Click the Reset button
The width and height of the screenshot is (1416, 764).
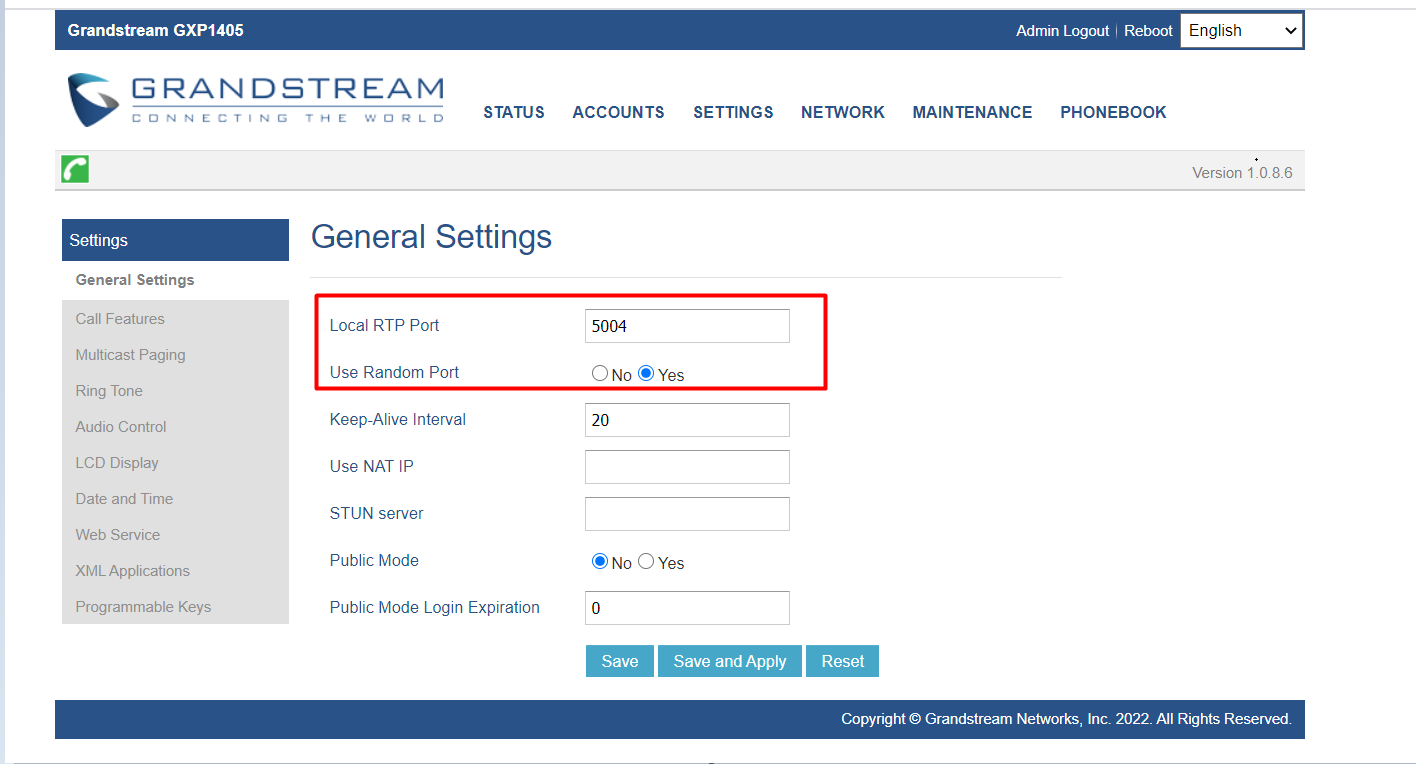[843, 661]
